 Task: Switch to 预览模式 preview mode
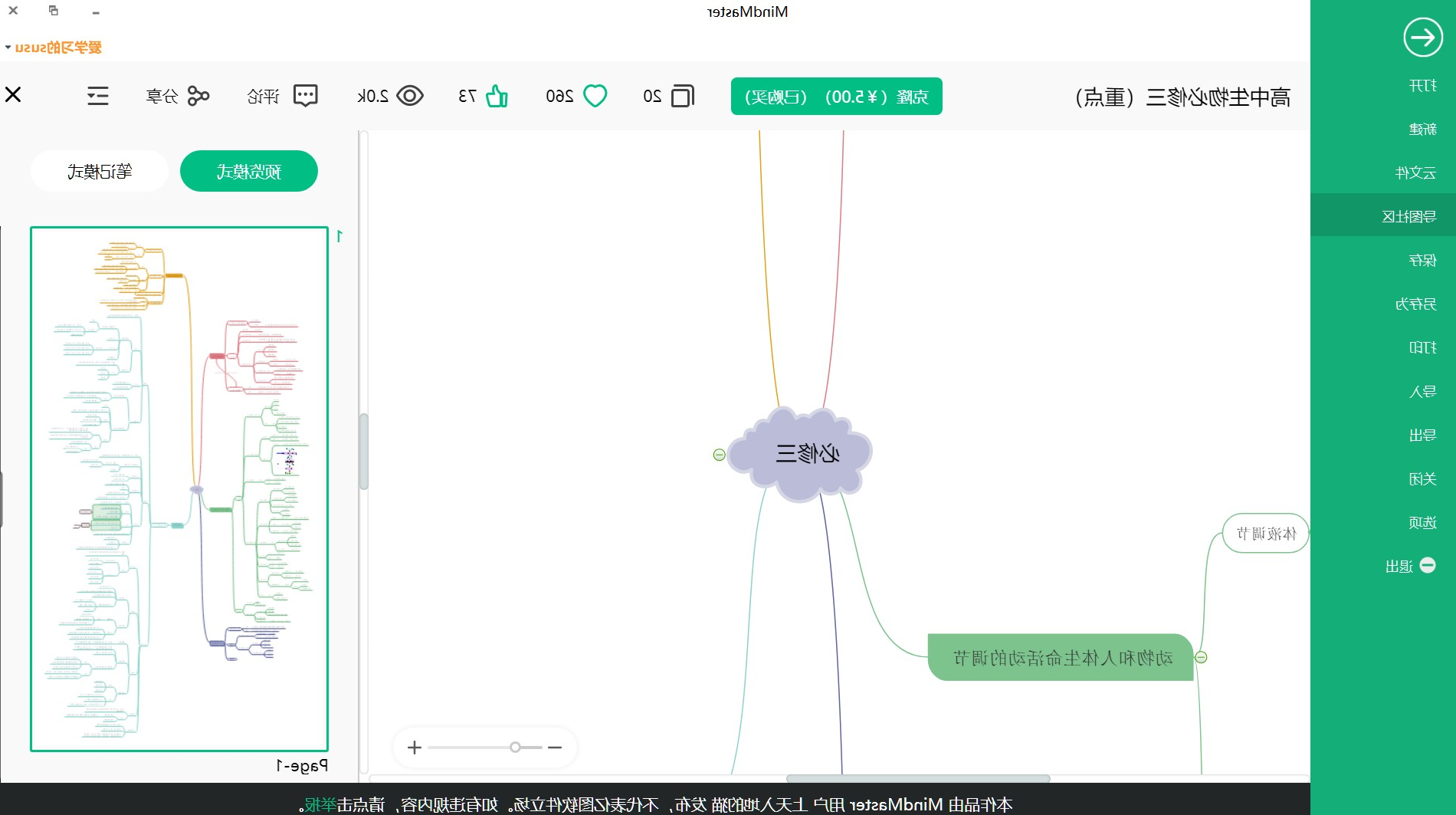tap(249, 171)
